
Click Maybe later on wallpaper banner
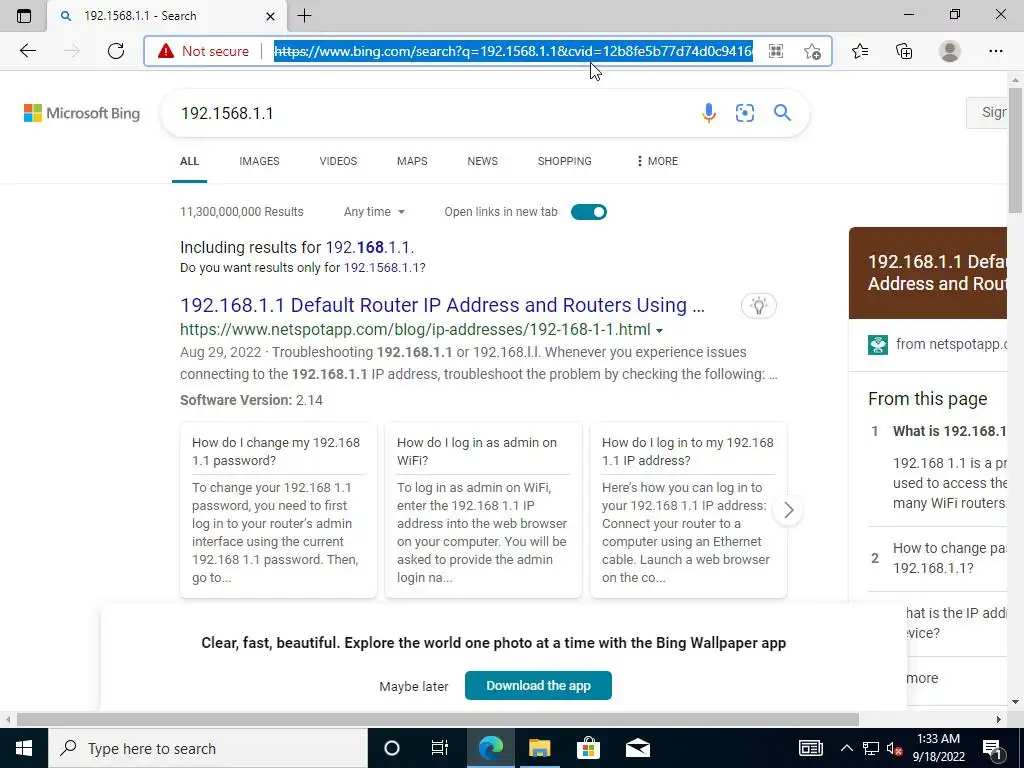(413, 686)
